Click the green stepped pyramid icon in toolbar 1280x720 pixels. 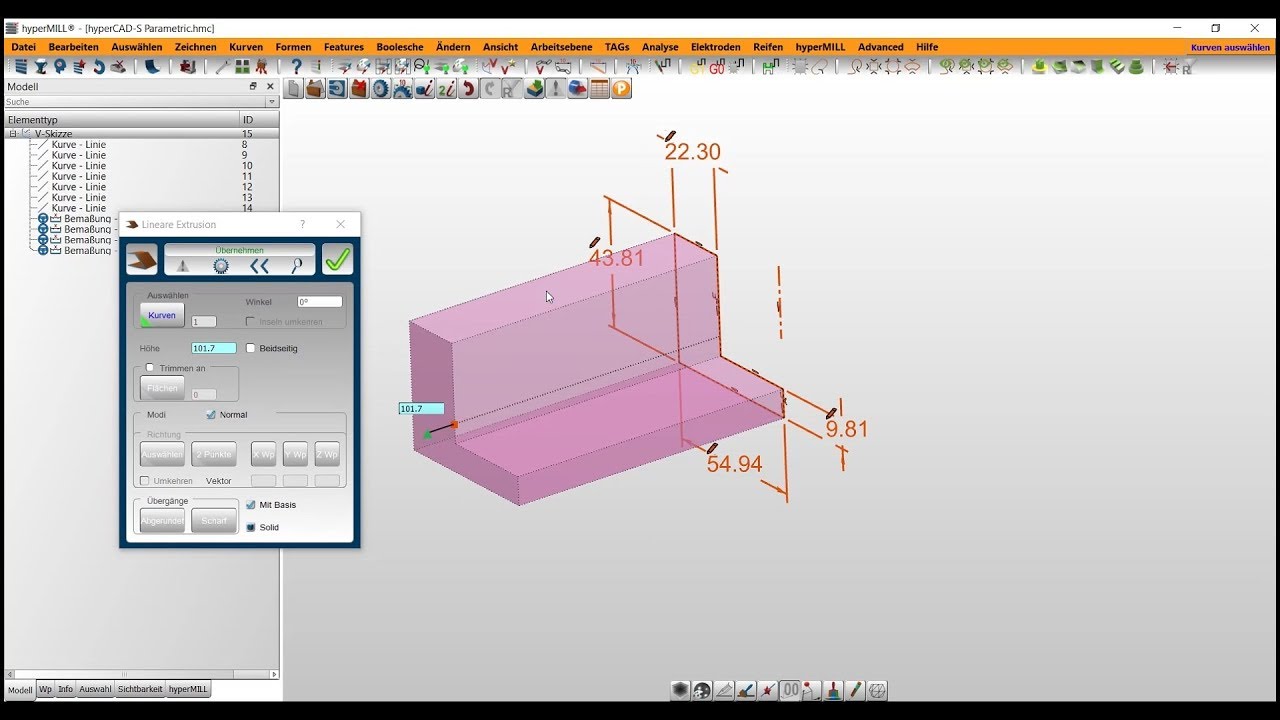click(x=1138, y=67)
